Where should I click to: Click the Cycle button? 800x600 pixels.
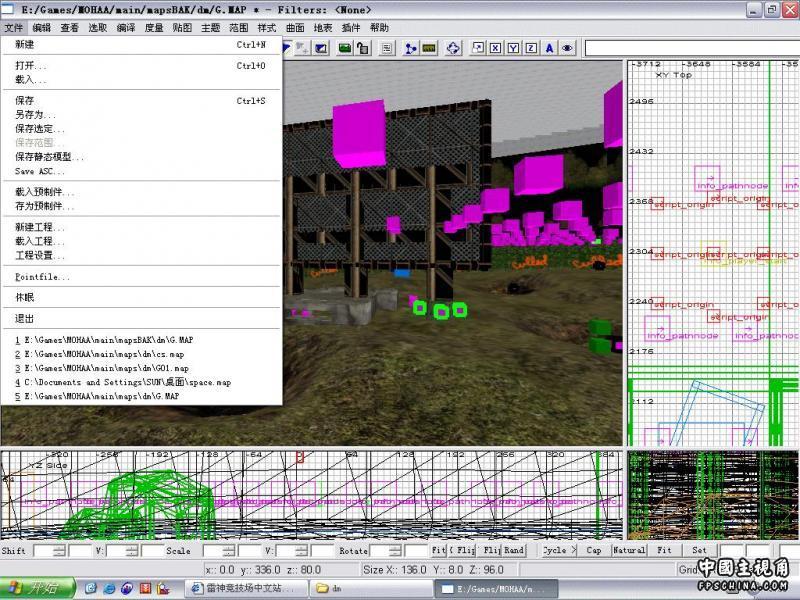click(558, 551)
